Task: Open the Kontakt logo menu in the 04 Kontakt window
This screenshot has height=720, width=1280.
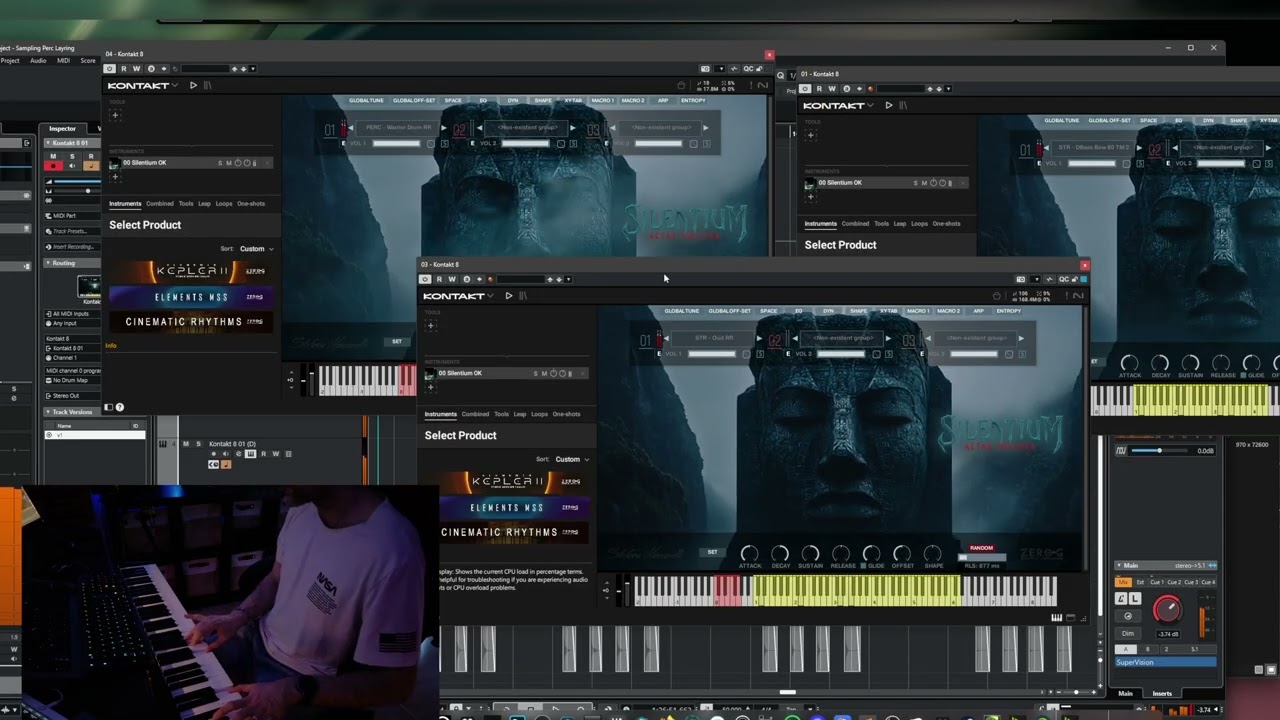Action: tap(142, 85)
